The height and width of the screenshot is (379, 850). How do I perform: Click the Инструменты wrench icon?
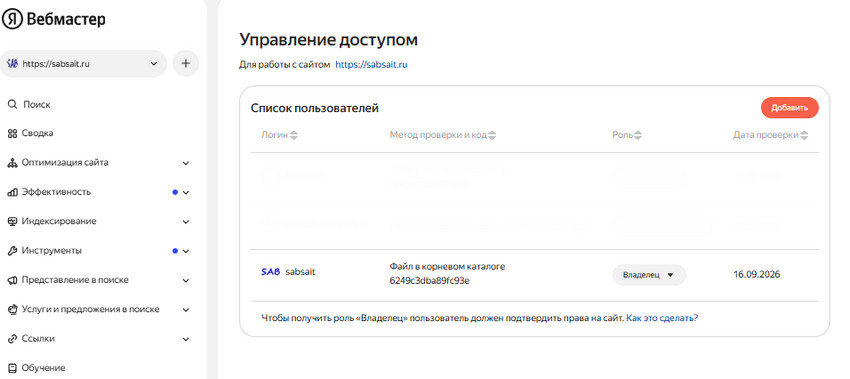click(12, 250)
